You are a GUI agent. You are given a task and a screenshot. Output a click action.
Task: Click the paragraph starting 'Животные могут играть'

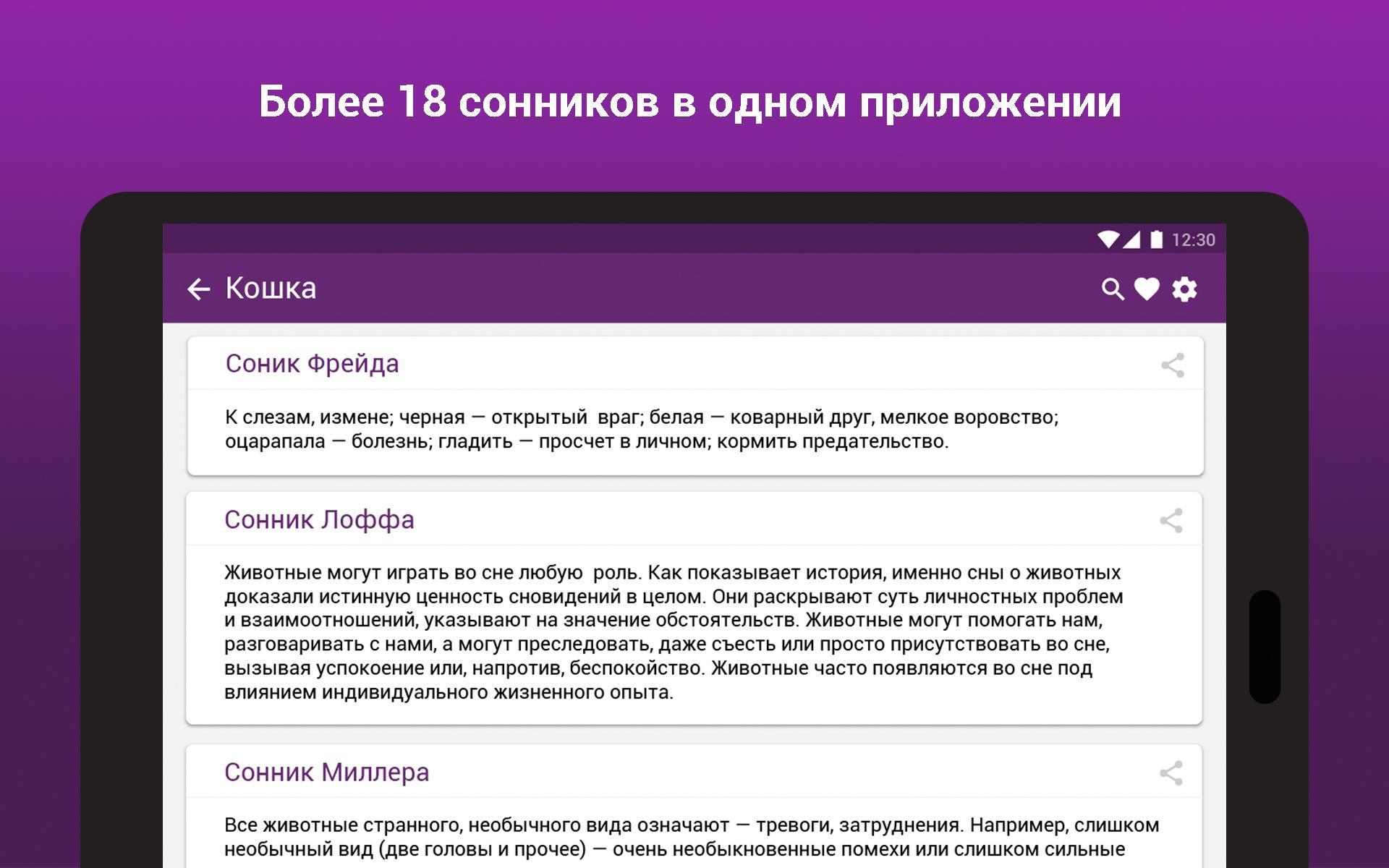point(674,632)
